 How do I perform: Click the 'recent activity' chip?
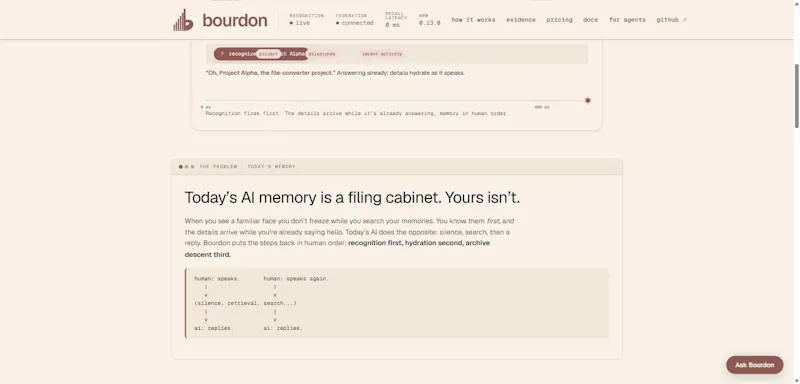(382, 54)
